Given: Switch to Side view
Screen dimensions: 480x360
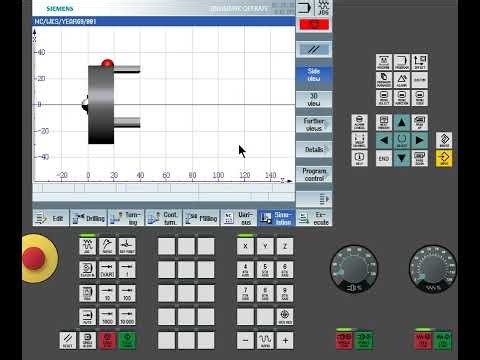Looking at the screenshot, I should [314, 75].
